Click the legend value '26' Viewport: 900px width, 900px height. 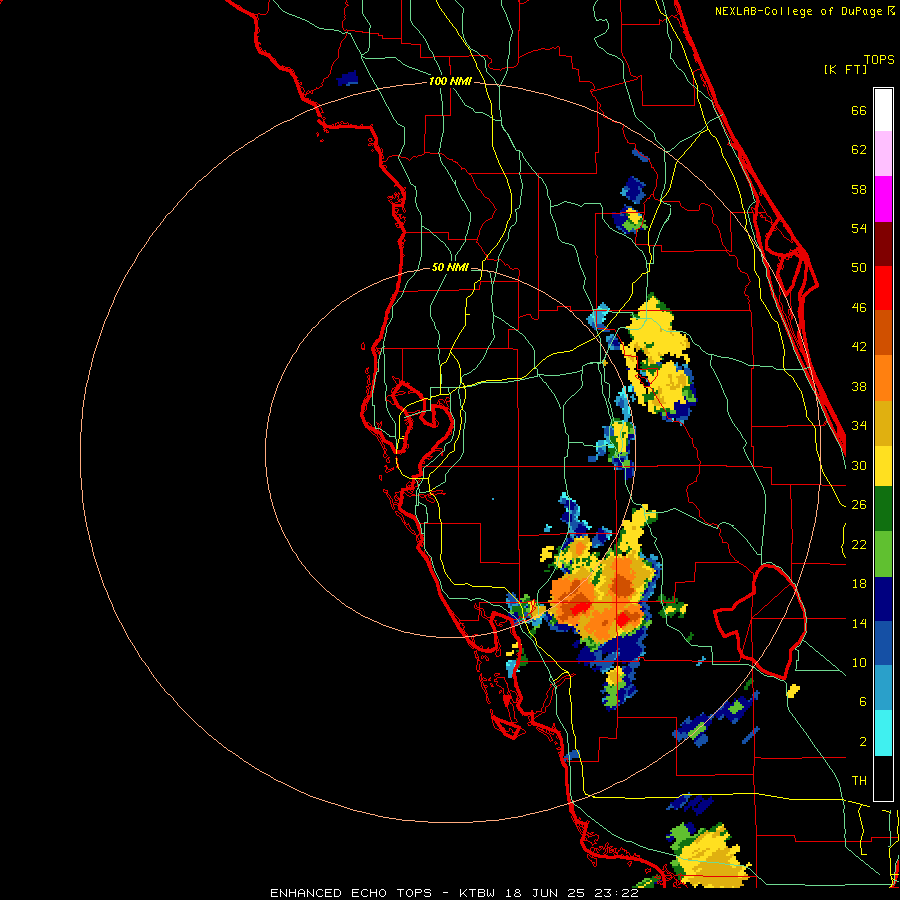[859, 505]
